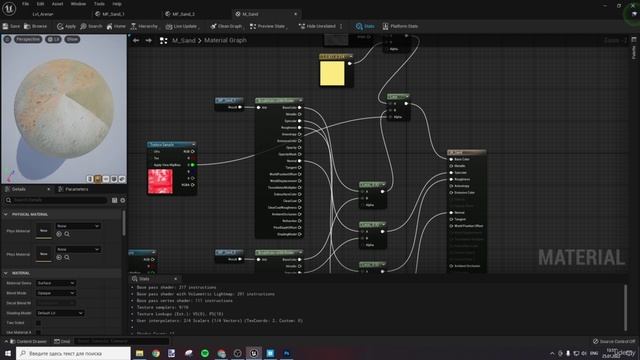Screen dimensions: 640x360
Task: Open the Tools menu
Action: coord(99,4)
